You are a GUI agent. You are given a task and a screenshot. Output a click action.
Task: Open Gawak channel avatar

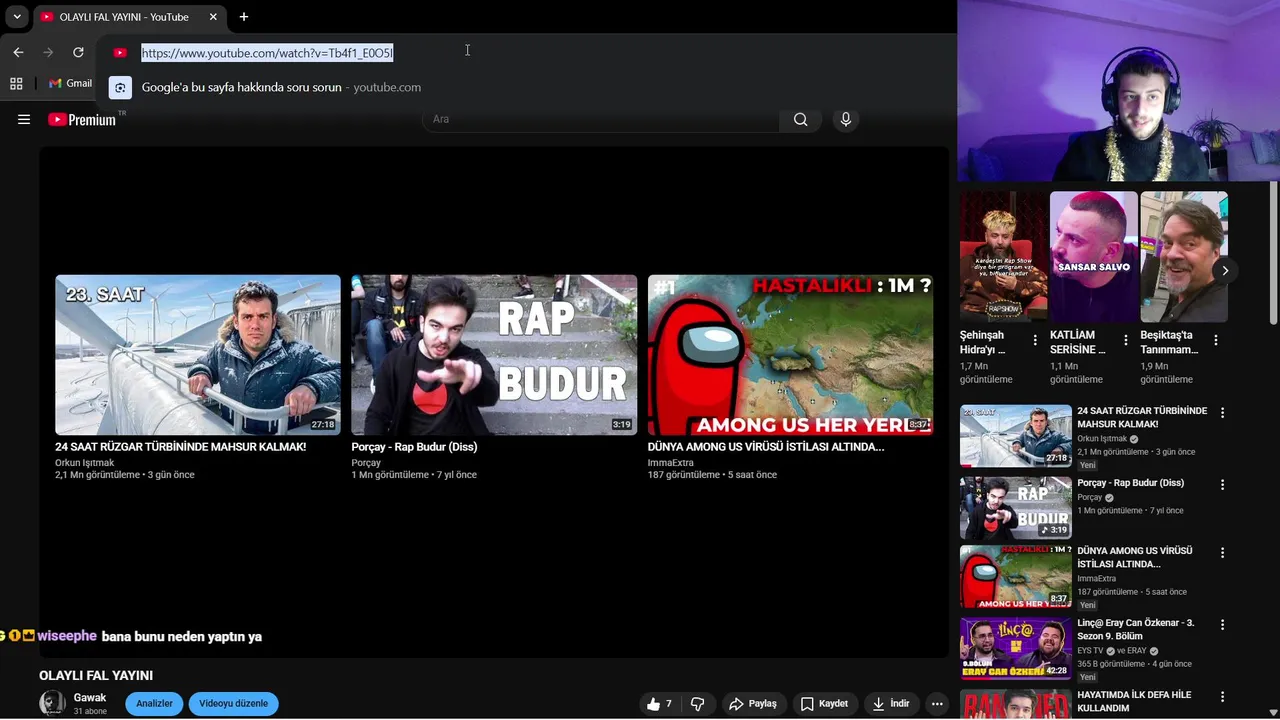tap(52, 703)
